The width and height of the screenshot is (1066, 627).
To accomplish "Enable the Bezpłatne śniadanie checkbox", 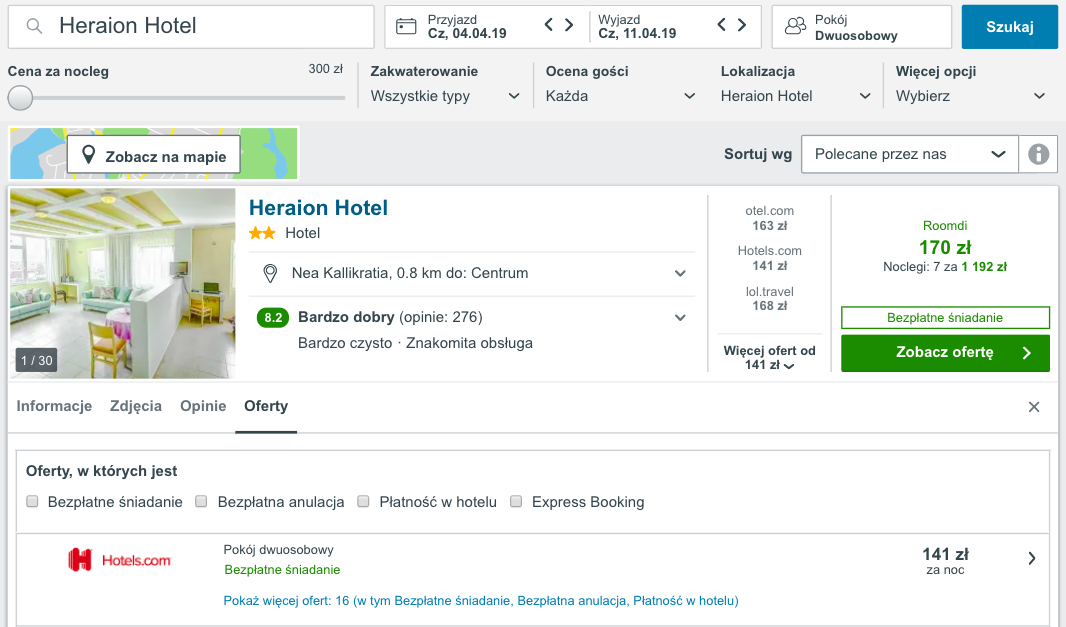I will [32, 501].
